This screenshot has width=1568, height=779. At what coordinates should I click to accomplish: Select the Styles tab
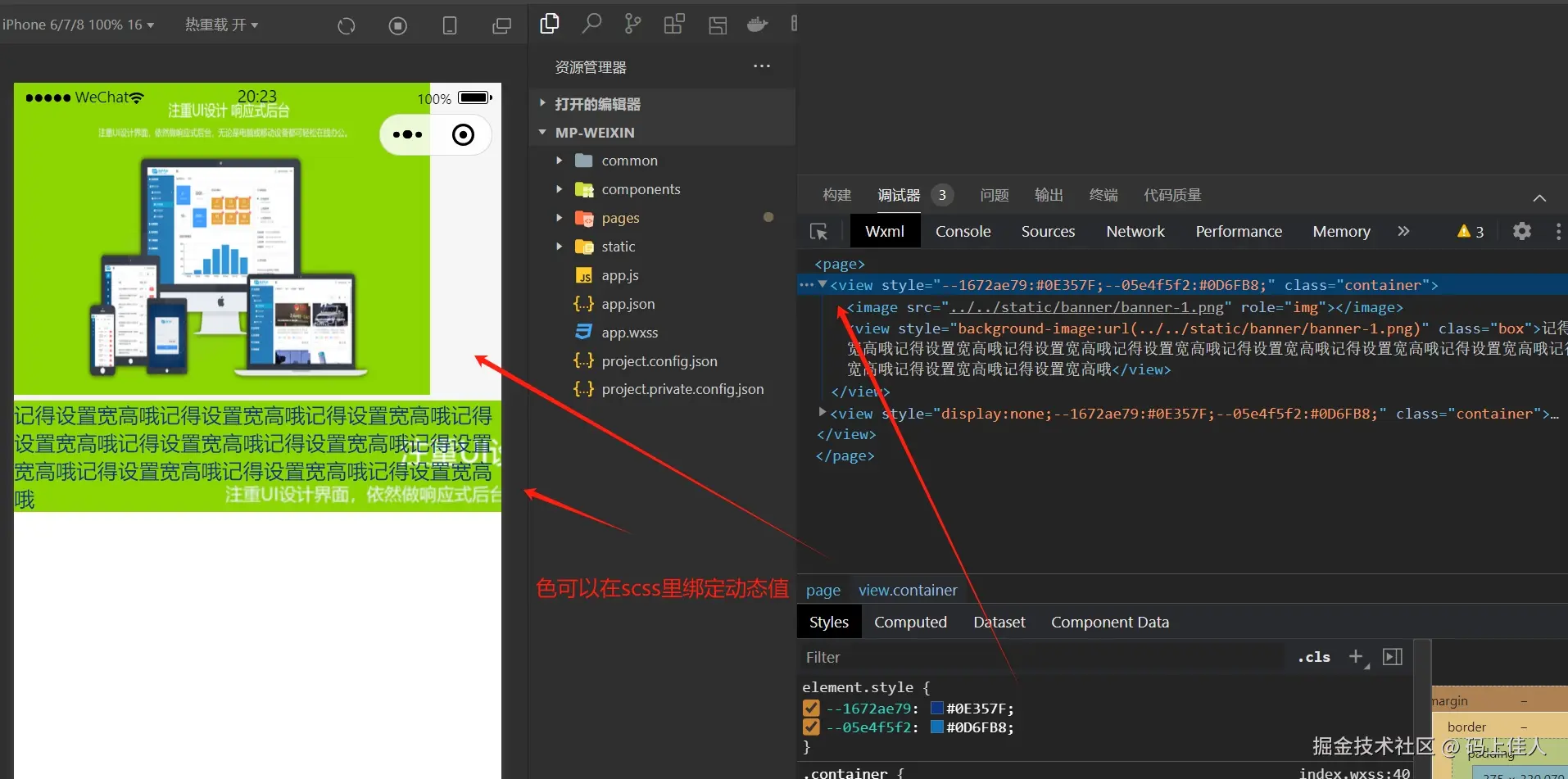[829, 622]
